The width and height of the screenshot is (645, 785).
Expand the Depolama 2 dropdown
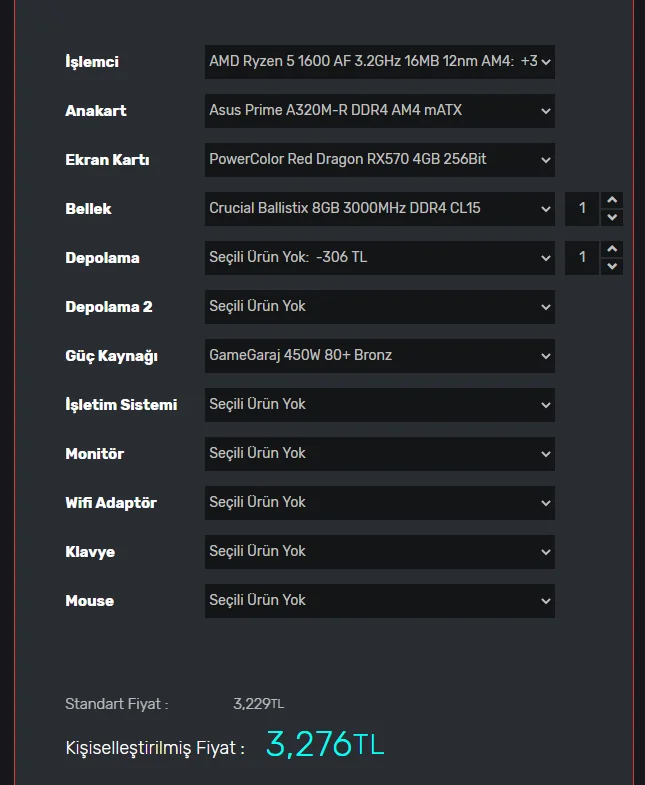(379, 306)
